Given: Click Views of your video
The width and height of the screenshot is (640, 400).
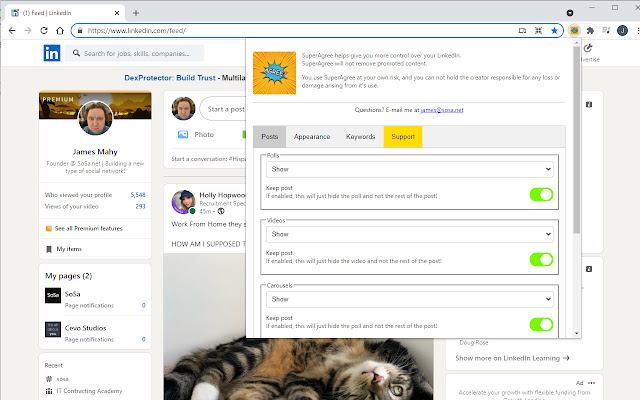Looking at the screenshot, I should coord(72,207).
